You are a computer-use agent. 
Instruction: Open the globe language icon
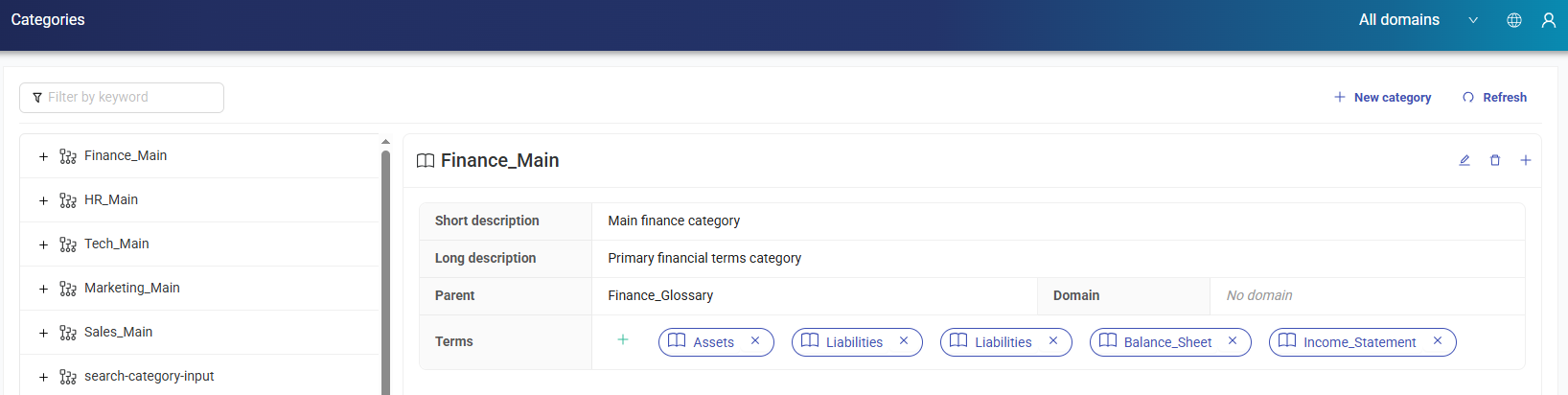1514,20
